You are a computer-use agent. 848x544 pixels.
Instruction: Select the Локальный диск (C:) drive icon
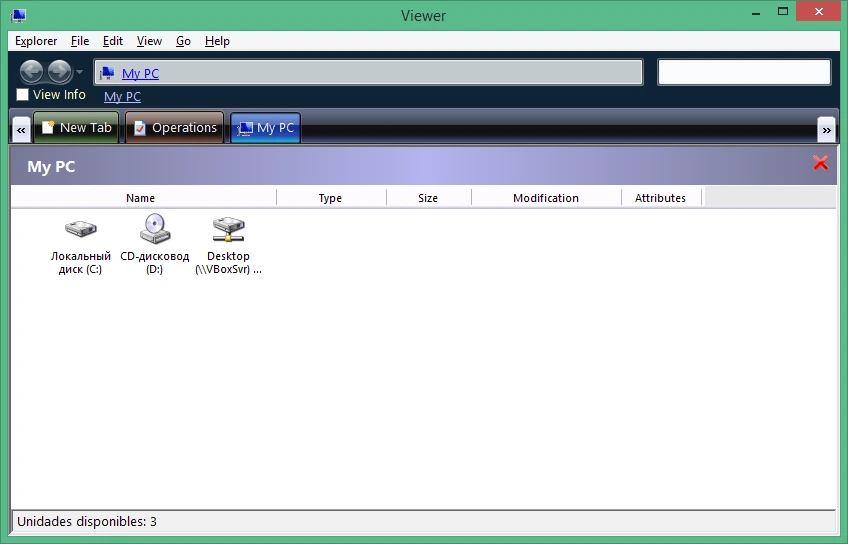[x=81, y=228]
